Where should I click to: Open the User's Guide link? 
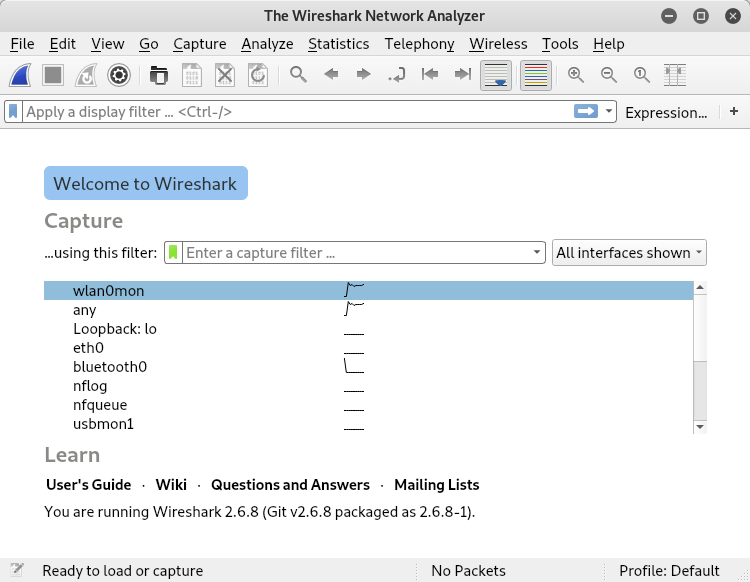(x=88, y=485)
